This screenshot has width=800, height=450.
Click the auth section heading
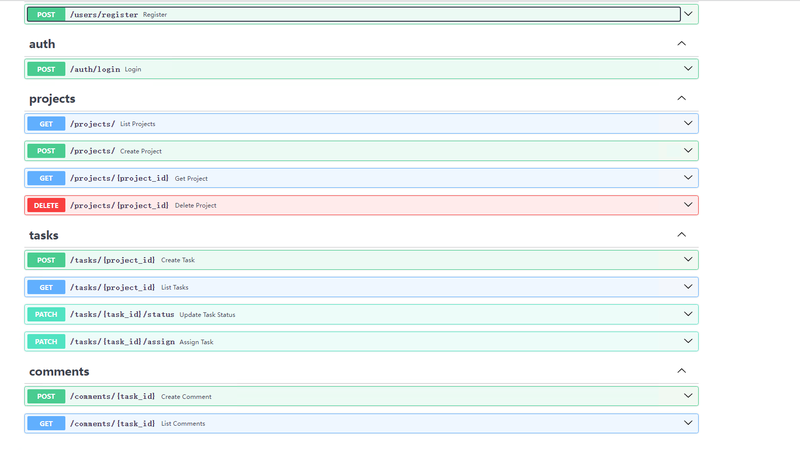[x=42, y=44]
